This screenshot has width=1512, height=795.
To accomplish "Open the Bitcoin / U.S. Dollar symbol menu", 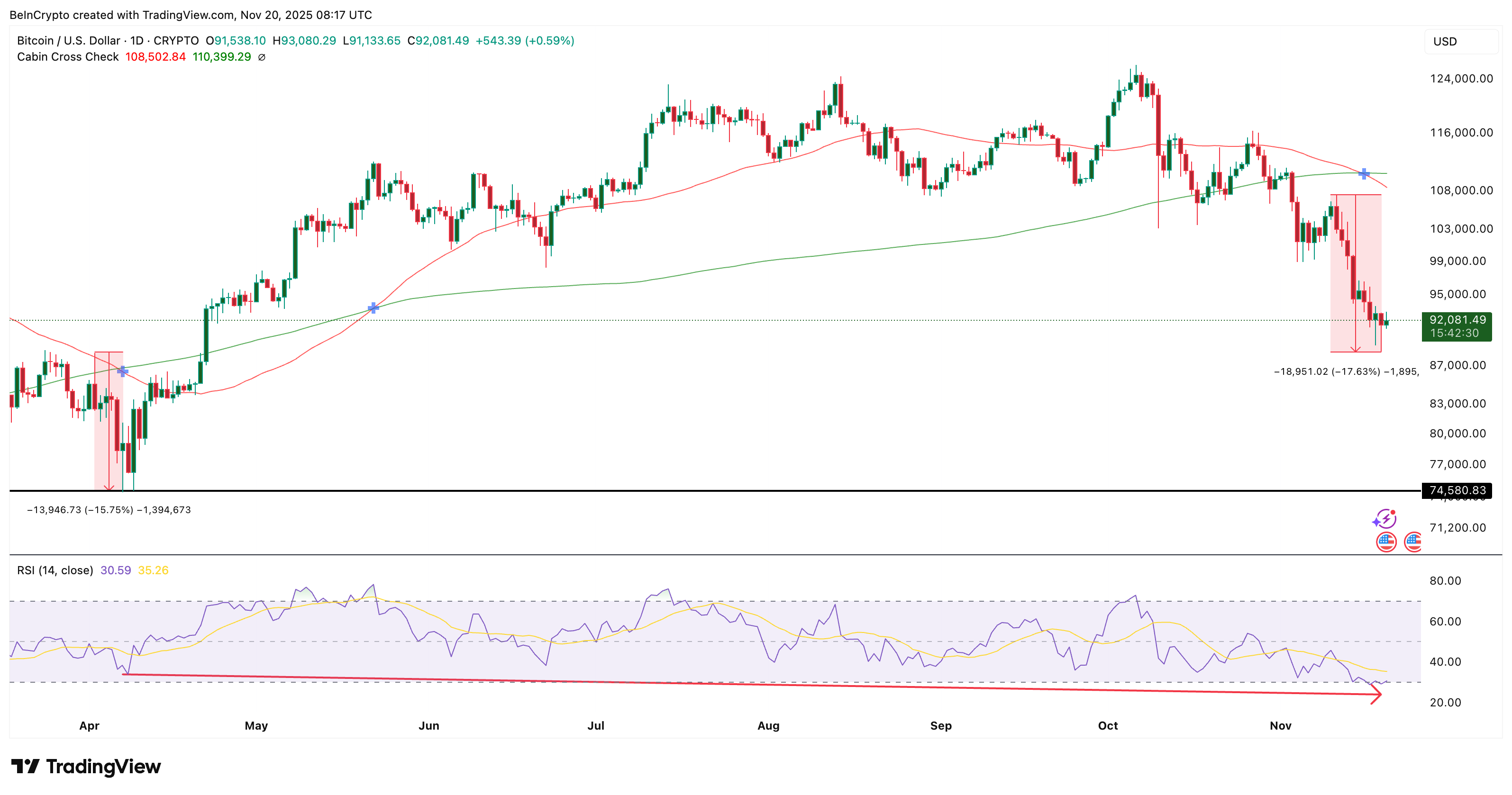I will 70,40.
